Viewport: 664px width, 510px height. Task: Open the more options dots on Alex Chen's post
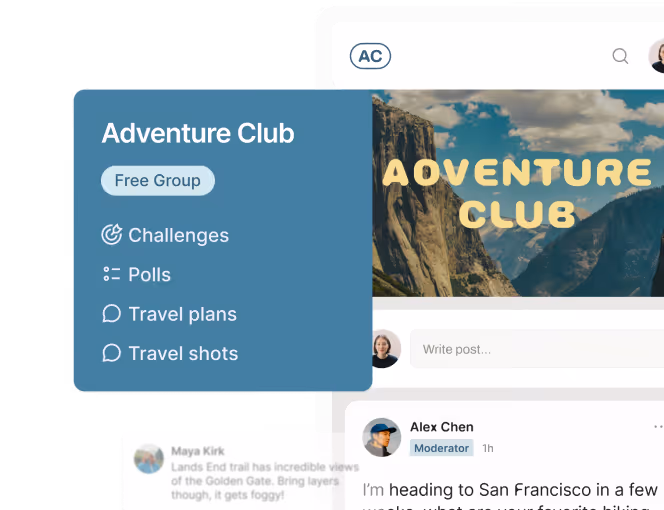click(x=658, y=427)
